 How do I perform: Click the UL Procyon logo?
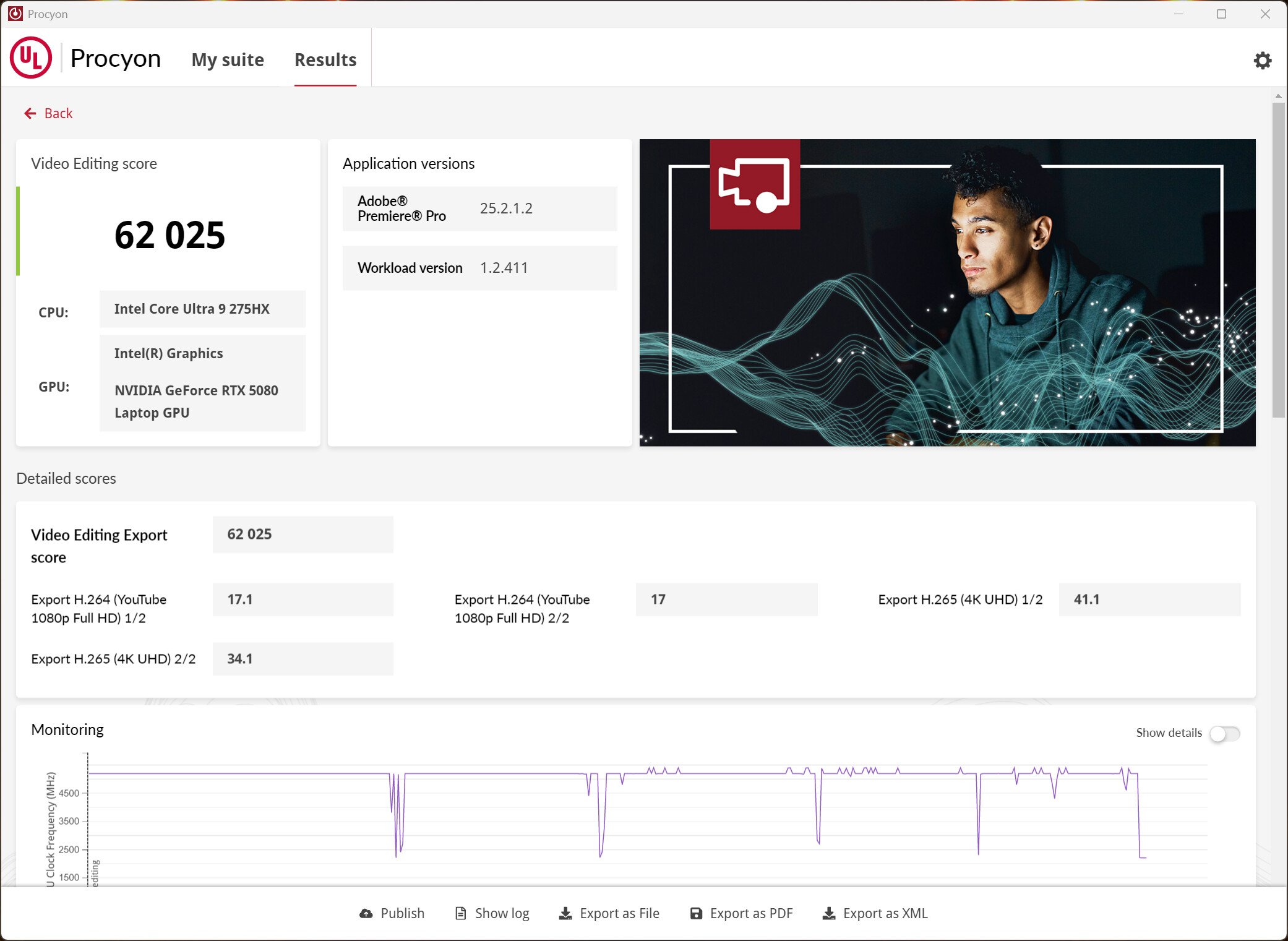point(31,58)
